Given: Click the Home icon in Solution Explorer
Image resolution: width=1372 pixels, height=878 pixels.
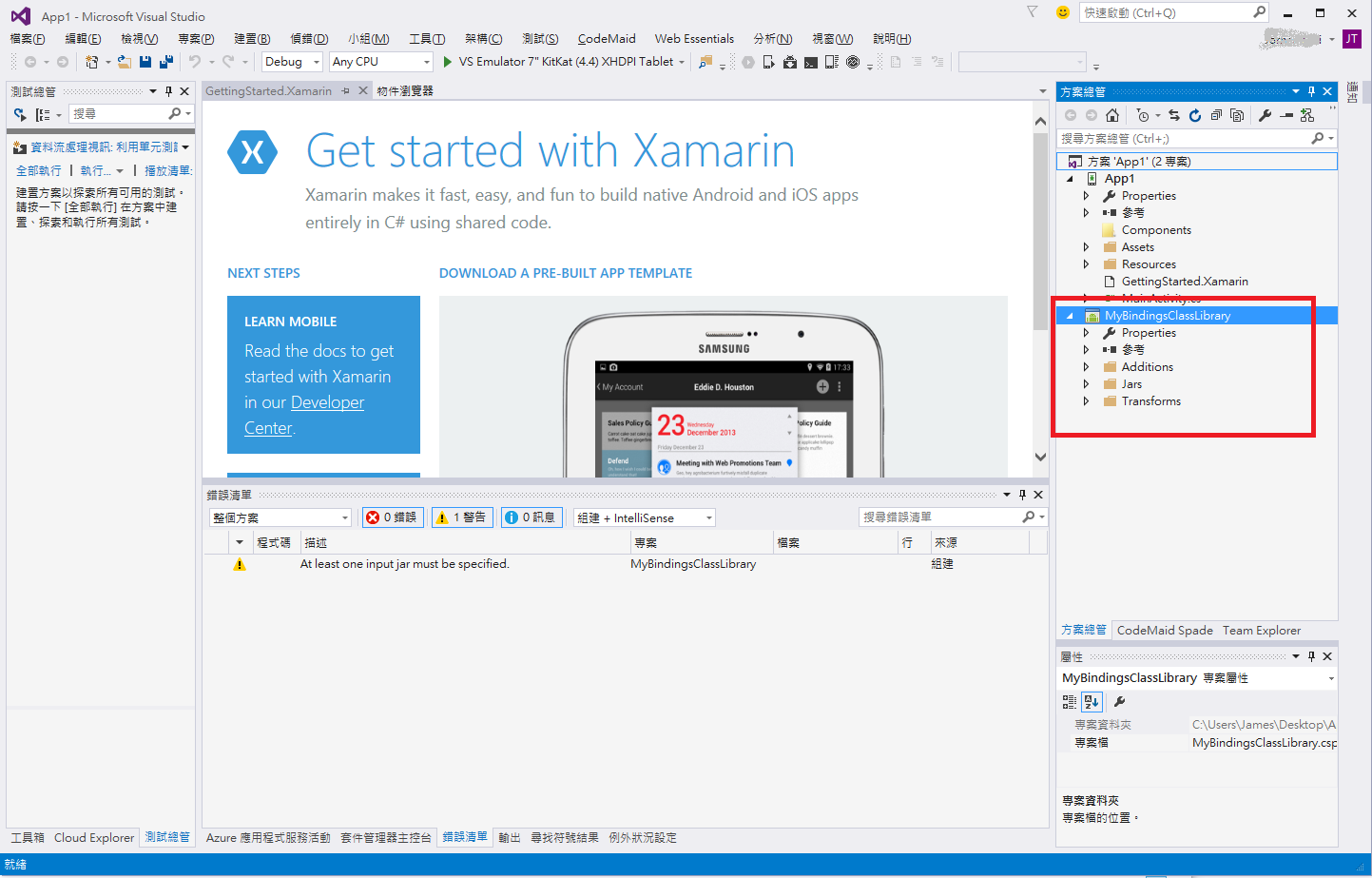Looking at the screenshot, I should point(1112,115).
